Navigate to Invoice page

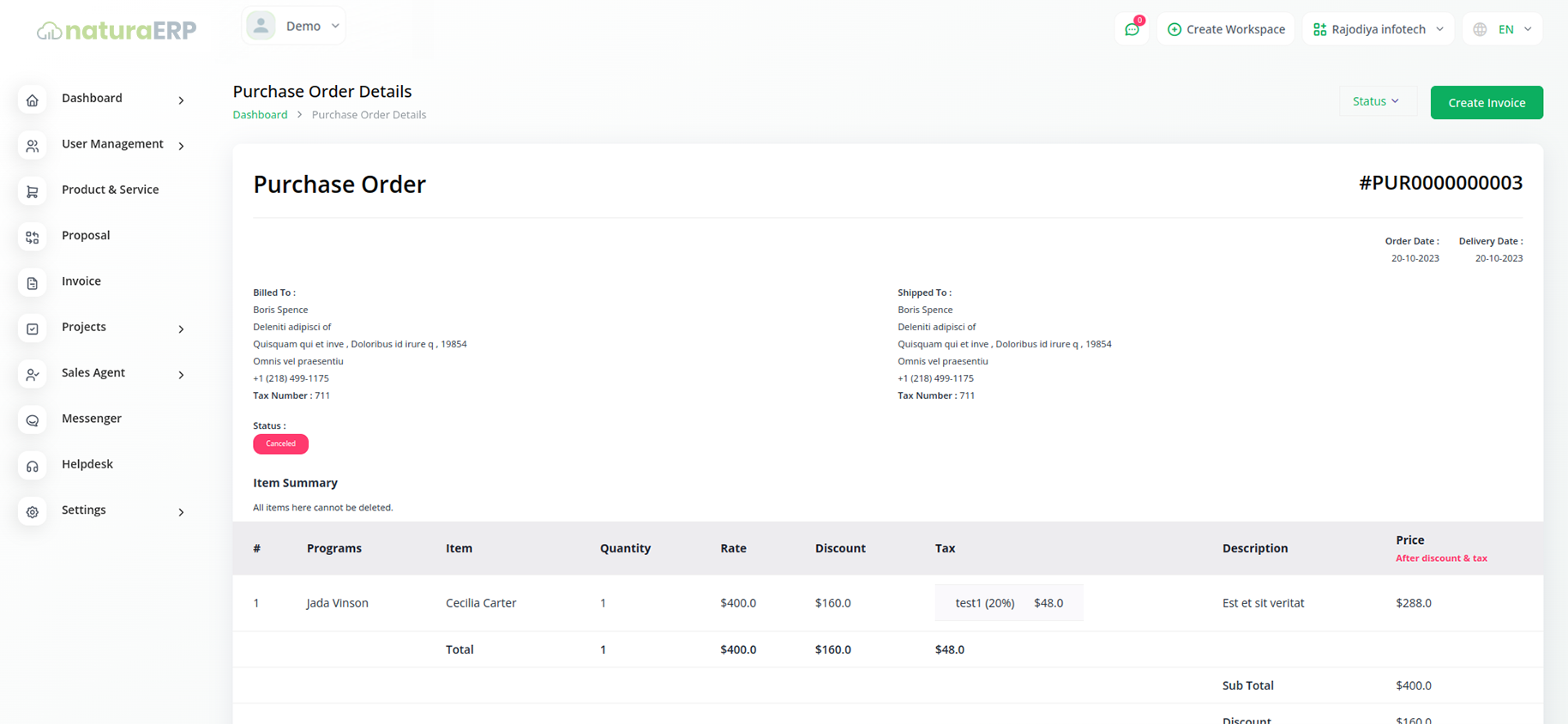pyautogui.click(x=81, y=281)
